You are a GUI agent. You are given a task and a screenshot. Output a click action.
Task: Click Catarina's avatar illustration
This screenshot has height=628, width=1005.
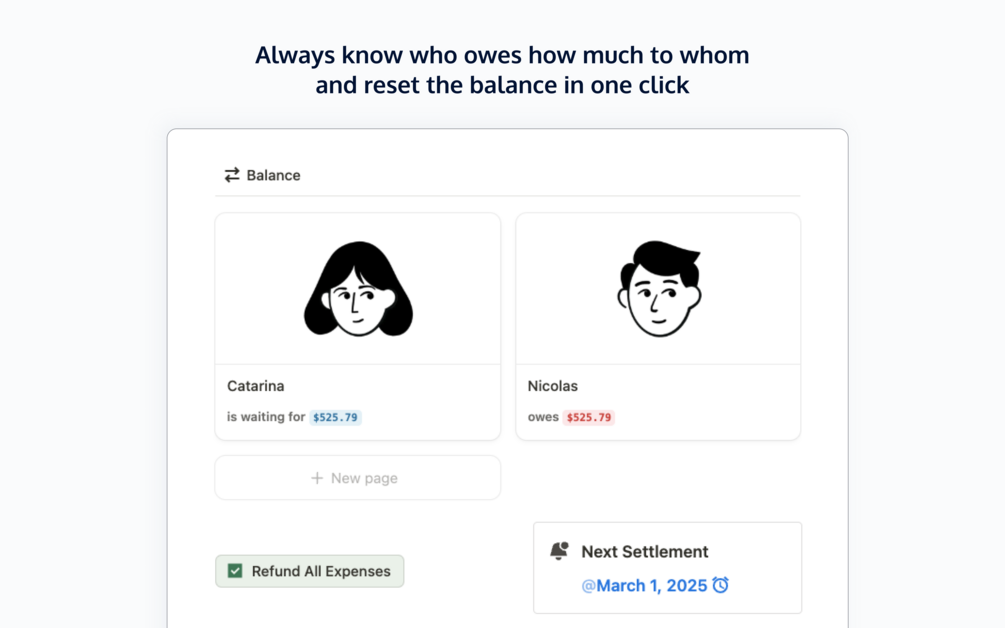(358, 288)
